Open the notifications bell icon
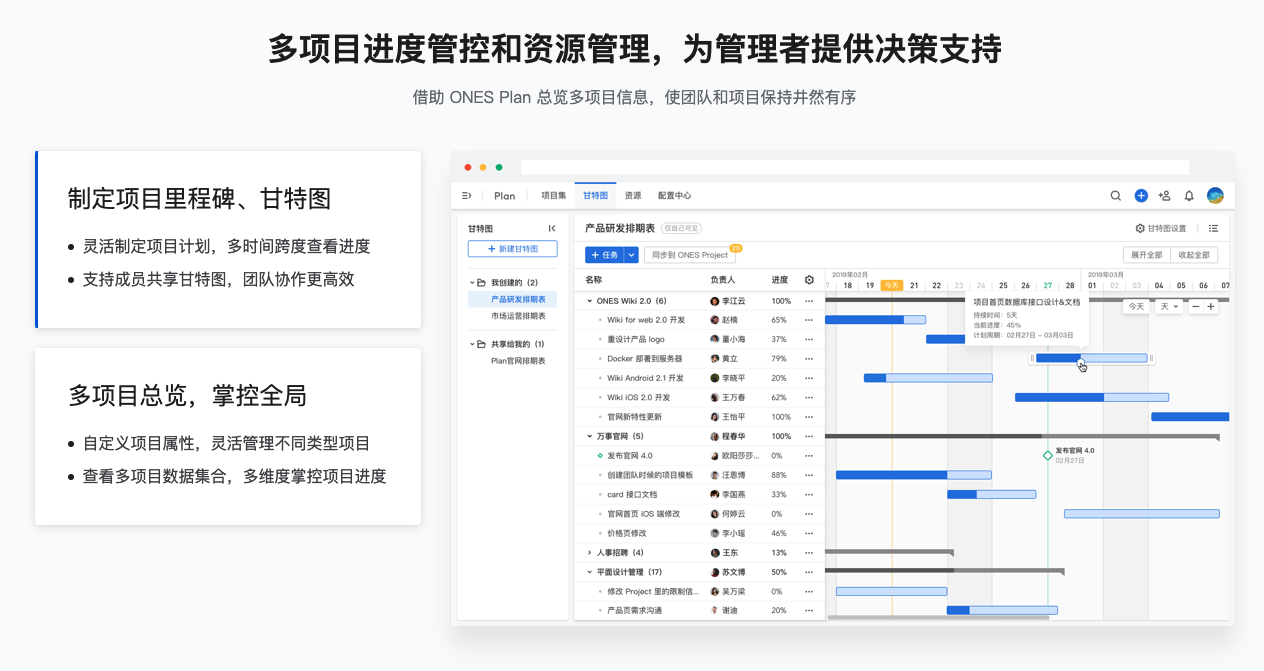Viewport: 1264px width, 671px height. tap(1189, 196)
